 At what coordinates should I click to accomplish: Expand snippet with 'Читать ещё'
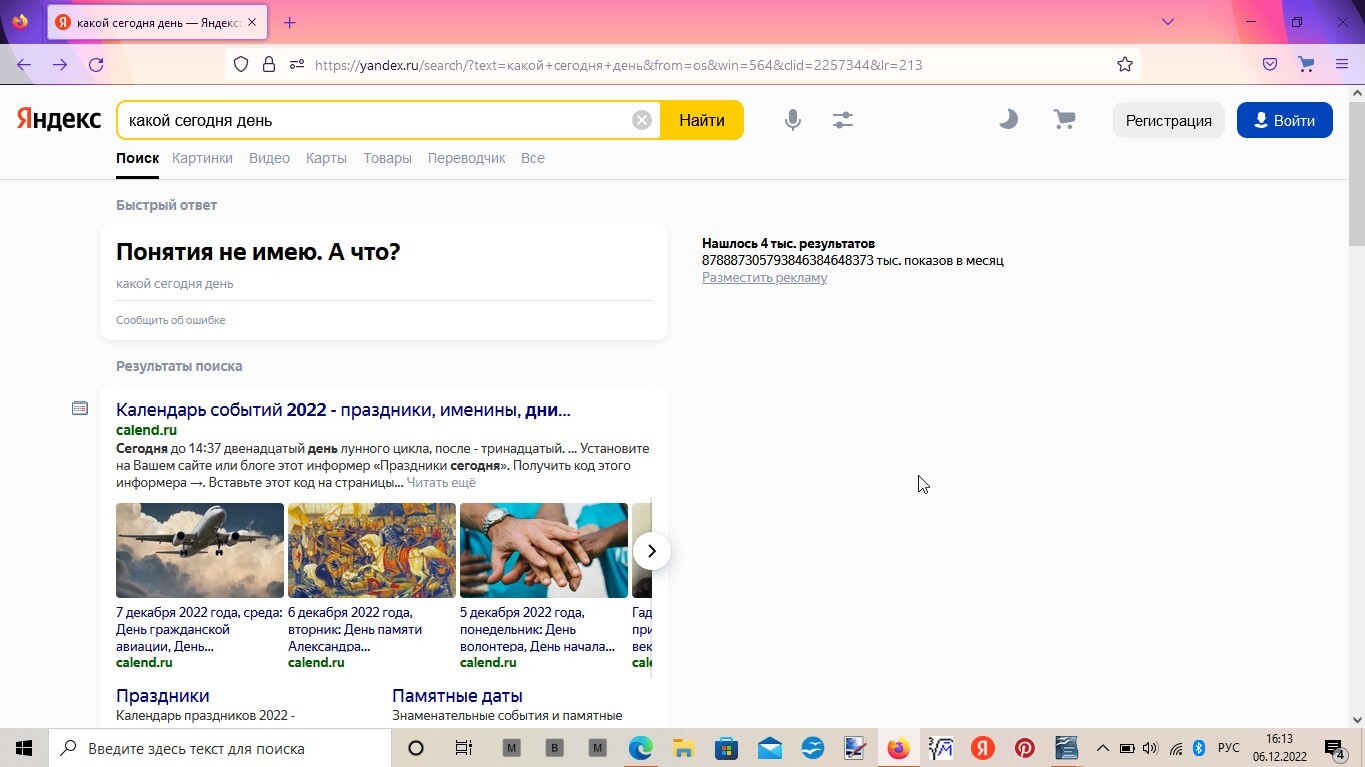point(441,482)
